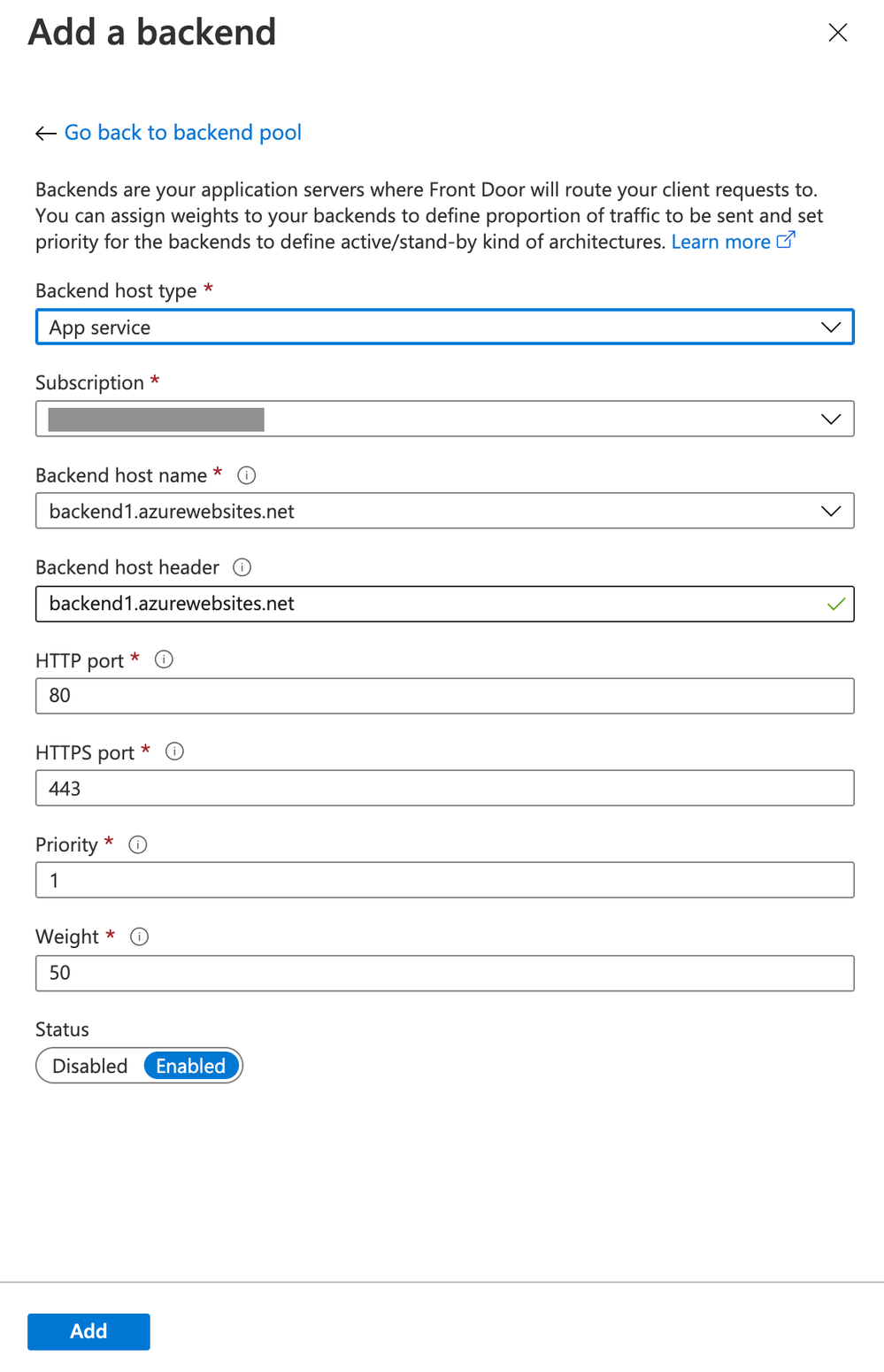
Task: Set status to Enabled
Action: click(191, 1066)
